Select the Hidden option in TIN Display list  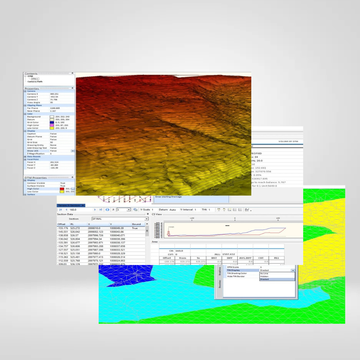[277, 276]
